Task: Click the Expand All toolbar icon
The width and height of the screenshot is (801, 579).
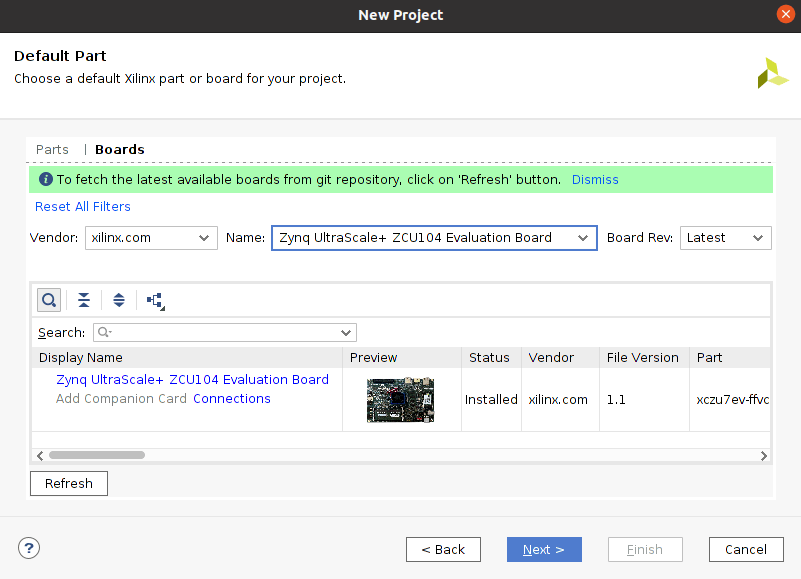Action: pyautogui.click(x=119, y=300)
